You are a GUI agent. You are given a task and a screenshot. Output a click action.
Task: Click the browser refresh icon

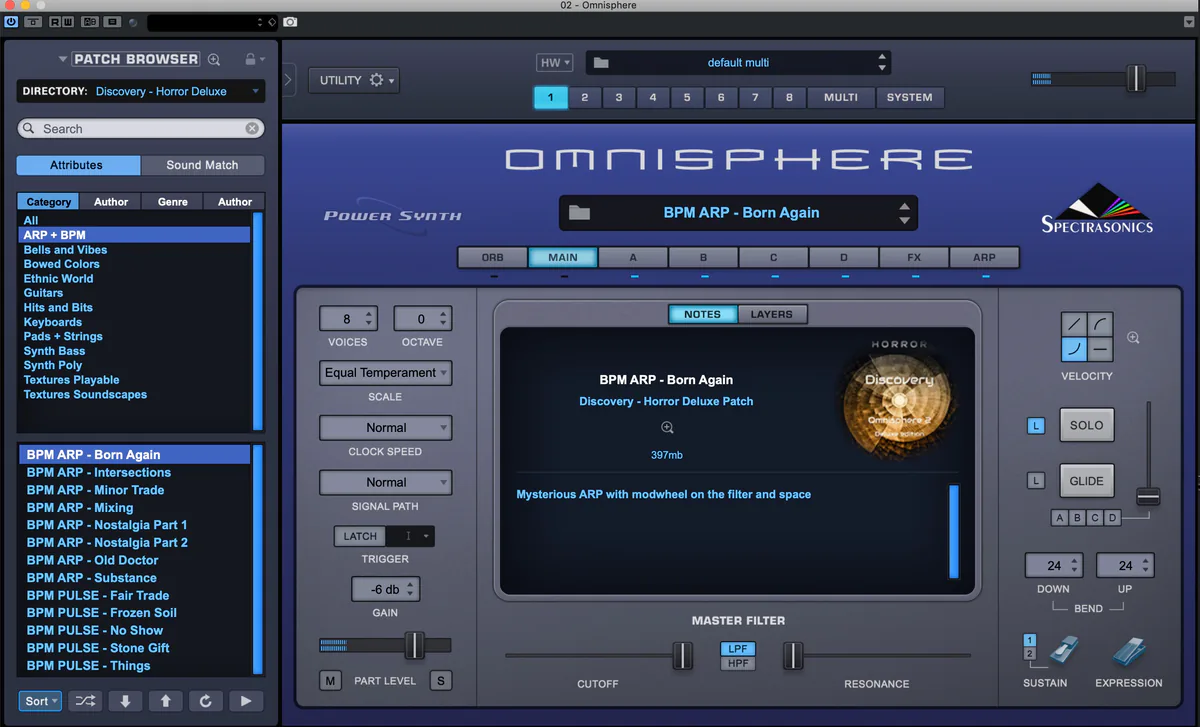[206, 701]
